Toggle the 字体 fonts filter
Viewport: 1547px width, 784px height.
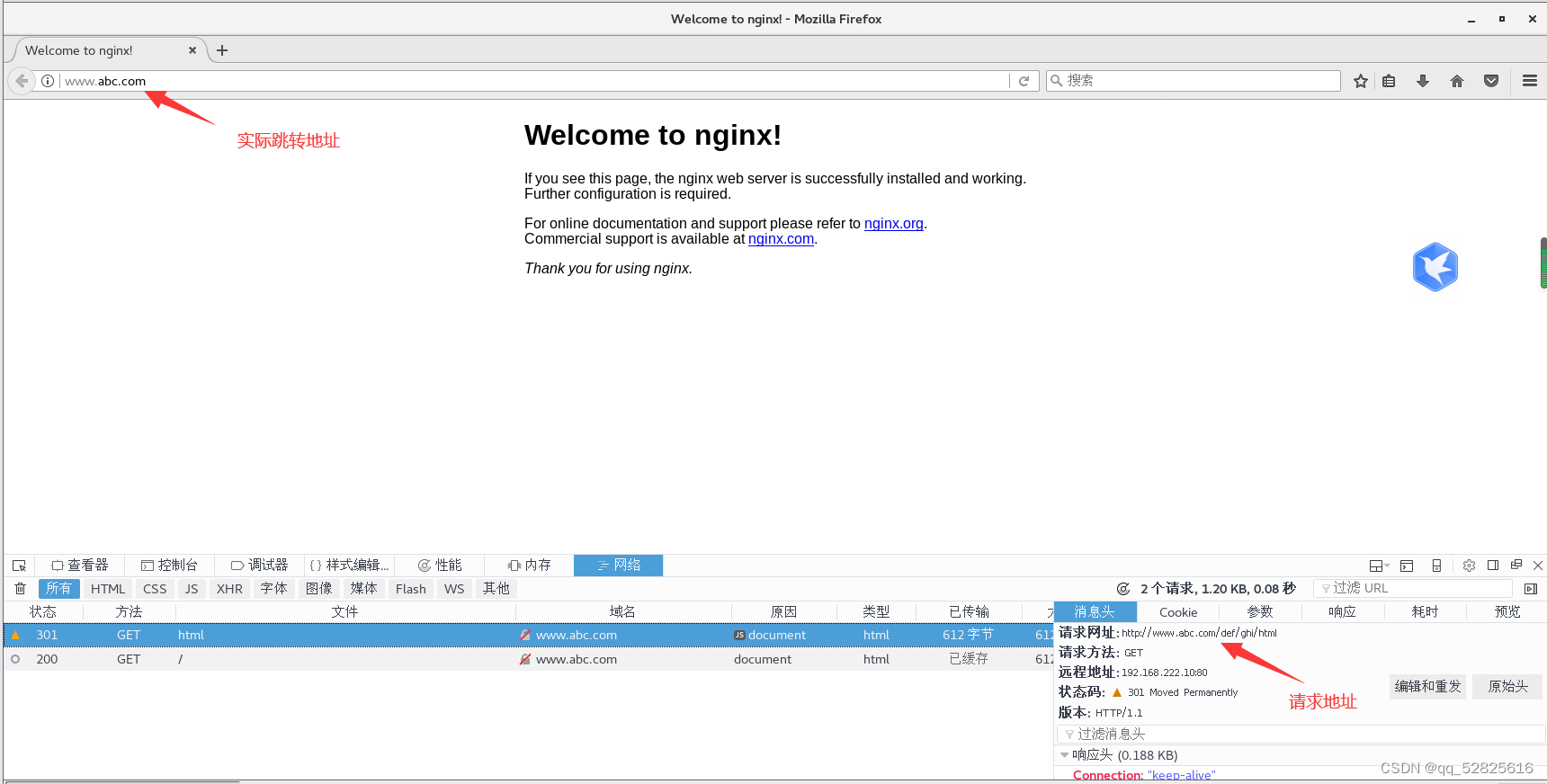point(274,589)
